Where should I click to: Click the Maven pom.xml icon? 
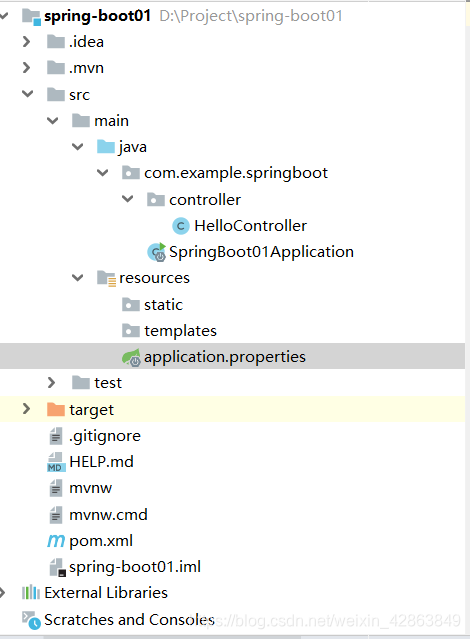click(56, 541)
